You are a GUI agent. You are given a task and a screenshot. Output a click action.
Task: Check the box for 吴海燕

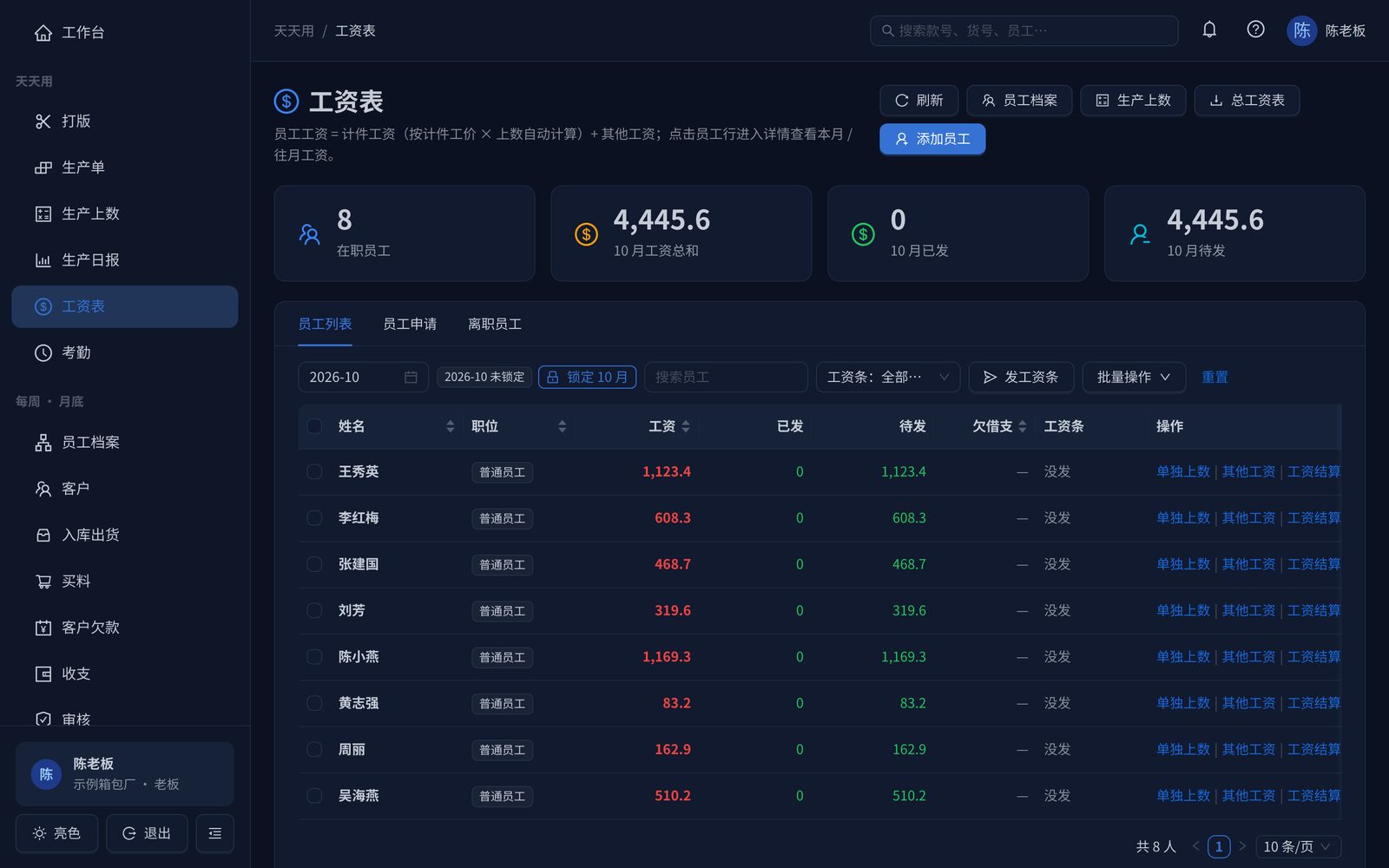(314, 796)
